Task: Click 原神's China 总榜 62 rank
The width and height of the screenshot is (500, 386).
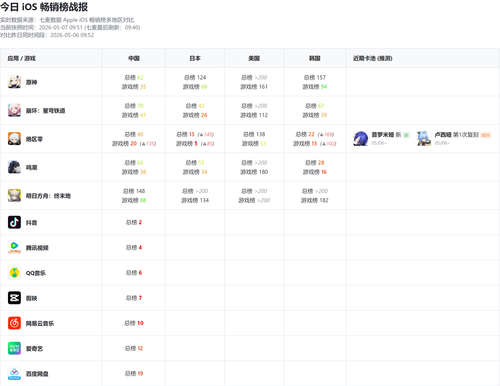Action: tap(134, 77)
